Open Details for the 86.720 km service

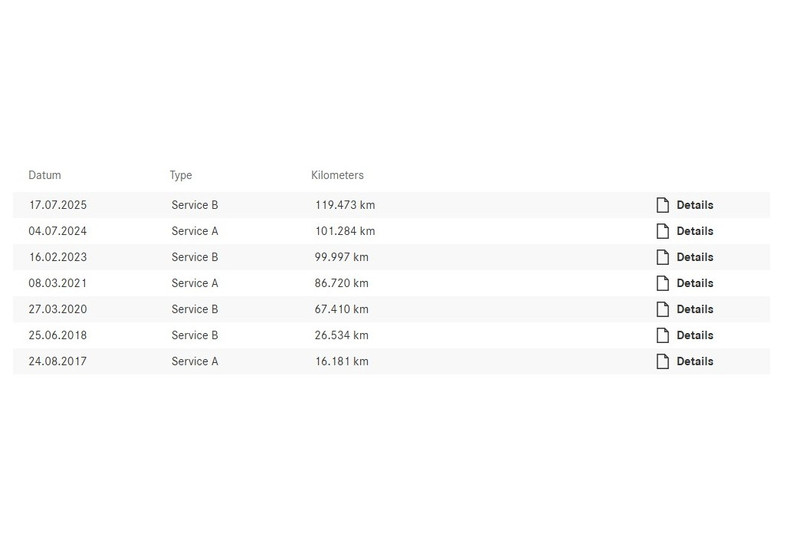point(694,283)
